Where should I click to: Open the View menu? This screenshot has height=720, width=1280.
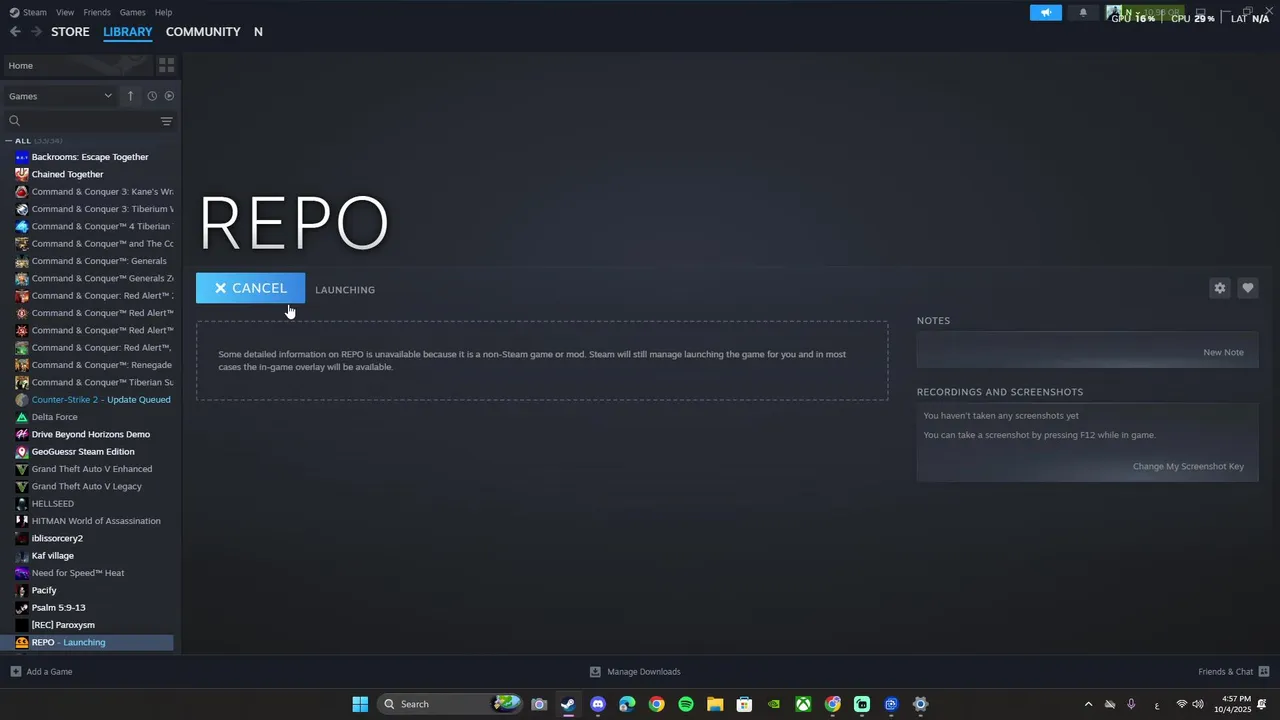point(65,12)
